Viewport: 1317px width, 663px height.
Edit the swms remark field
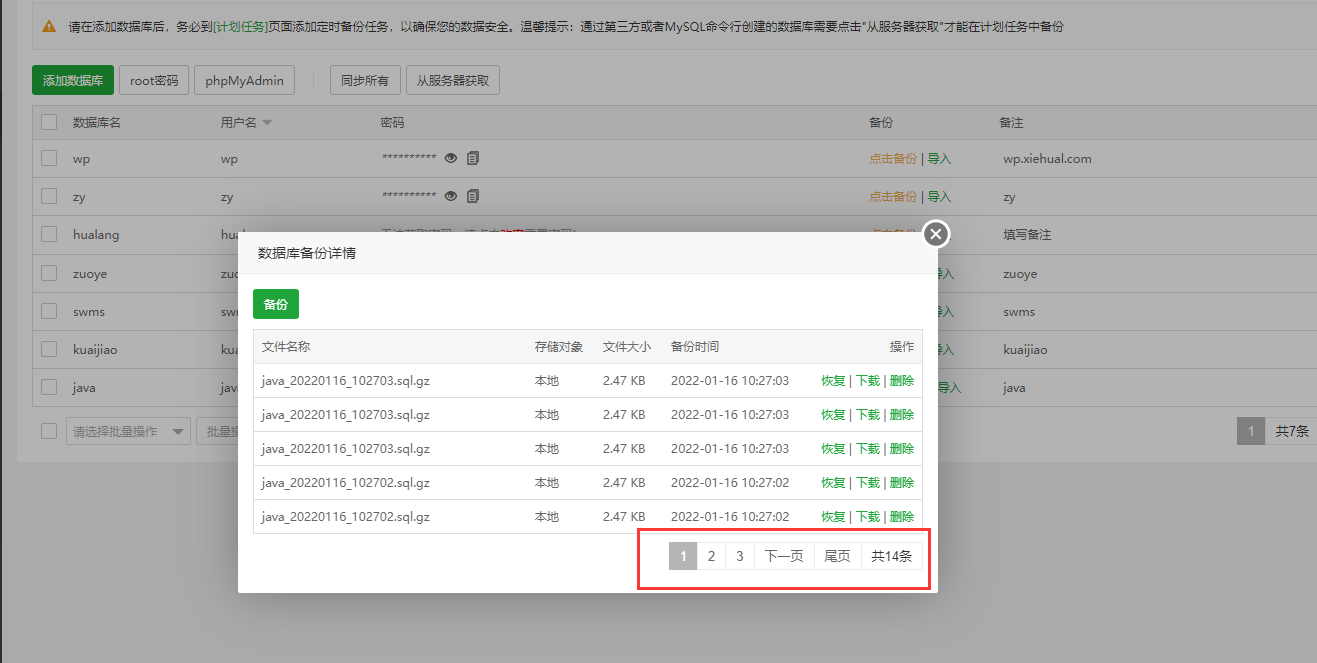coord(1019,311)
